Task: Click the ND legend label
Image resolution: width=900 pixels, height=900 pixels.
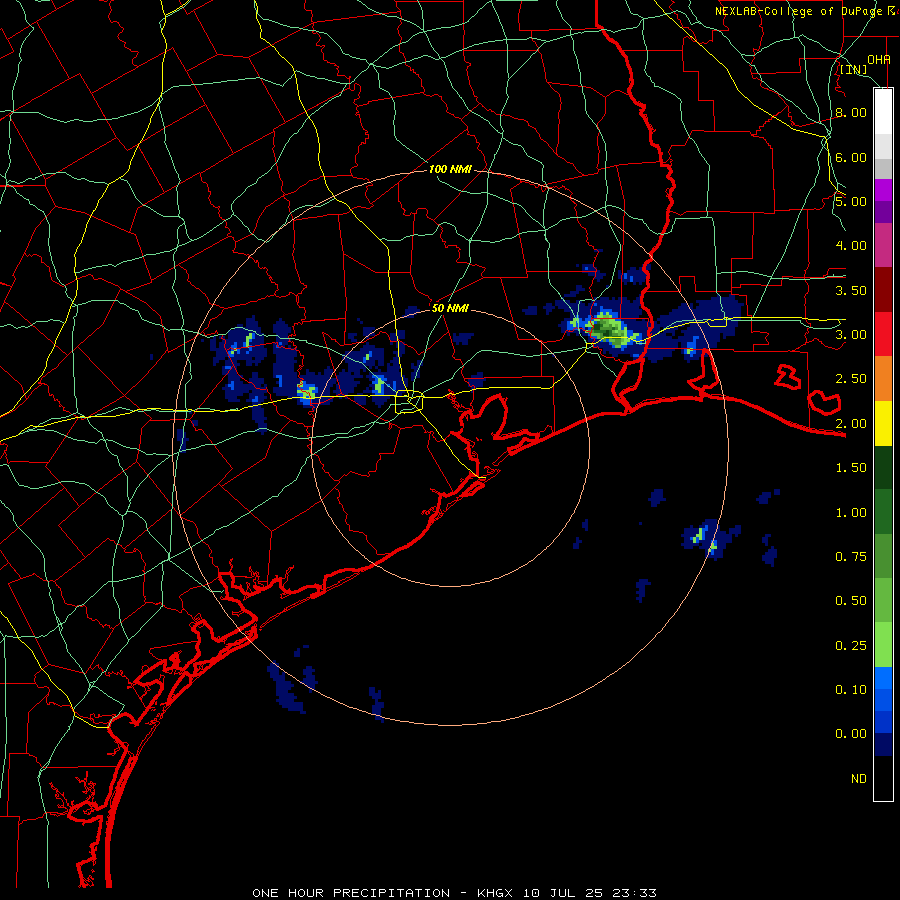Action: point(859,779)
